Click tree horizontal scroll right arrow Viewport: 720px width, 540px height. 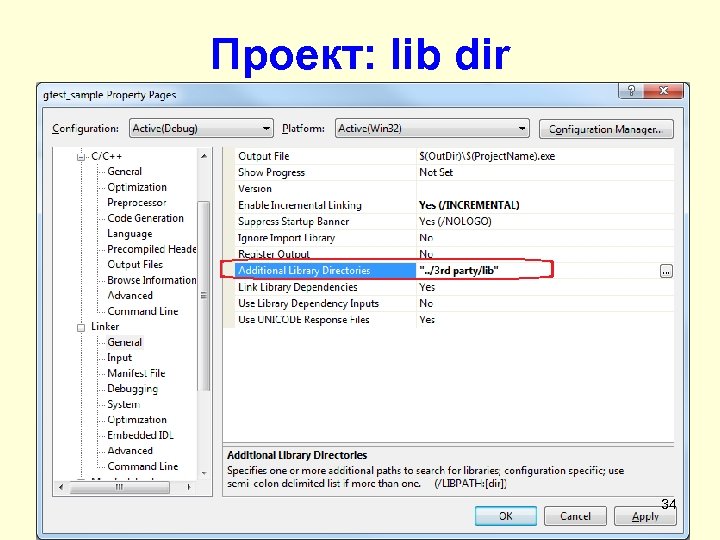189,487
